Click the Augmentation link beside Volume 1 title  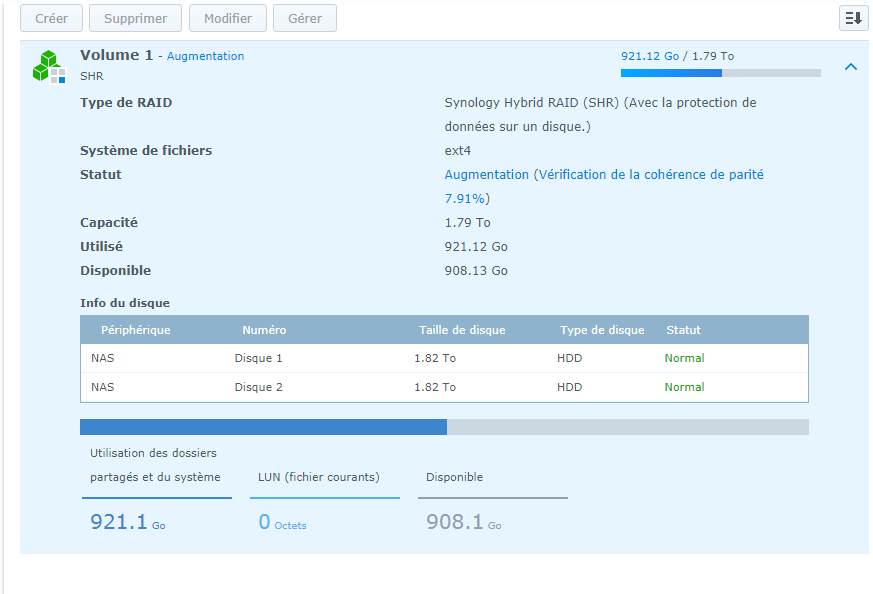click(205, 57)
